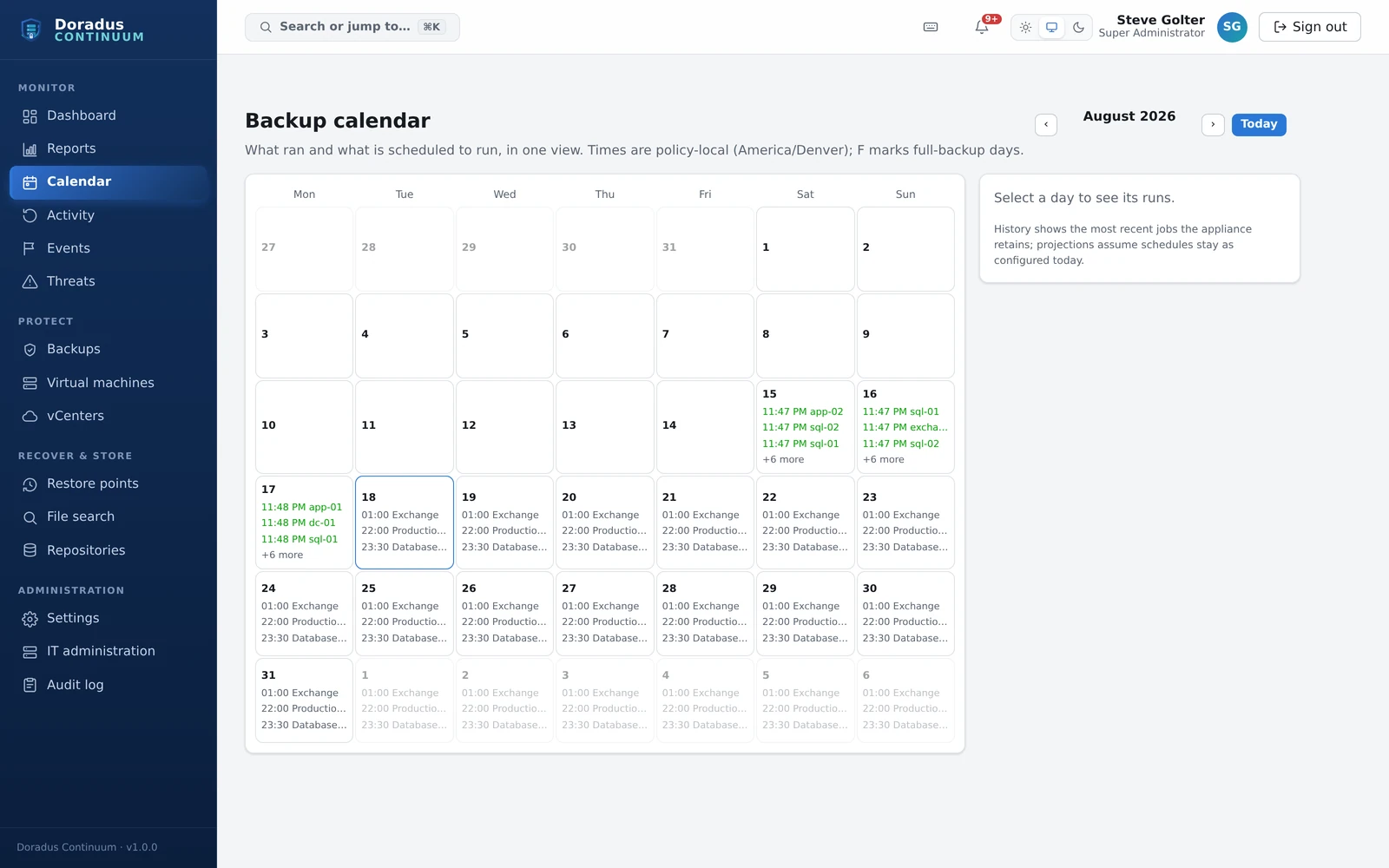The width and height of the screenshot is (1389, 868).
Task: Click the IT administration server icon
Action: (x=30, y=652)
